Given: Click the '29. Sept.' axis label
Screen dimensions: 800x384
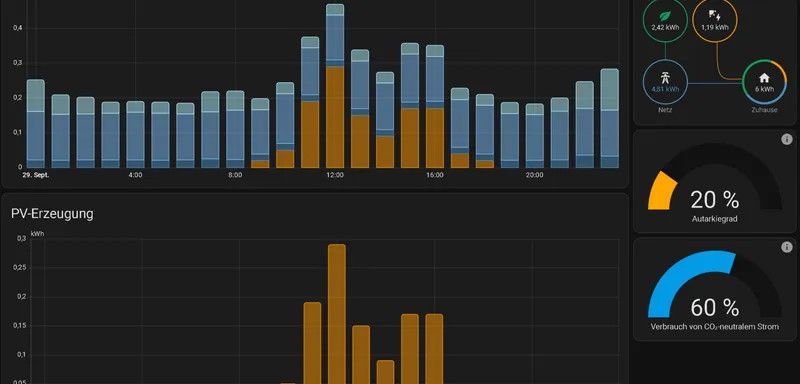Looking at the screenshot, I should coord(36,175).
